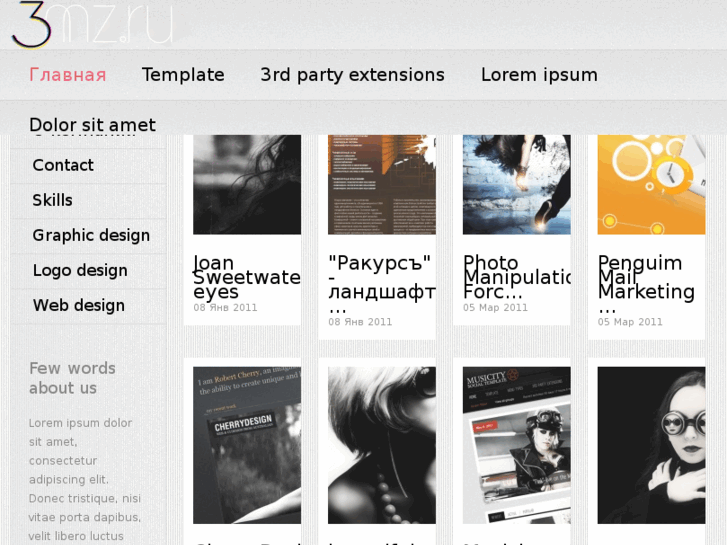The image size is (727, 545).
Task: Click the Joan Sweetwater eyes title
Action: 247,277
